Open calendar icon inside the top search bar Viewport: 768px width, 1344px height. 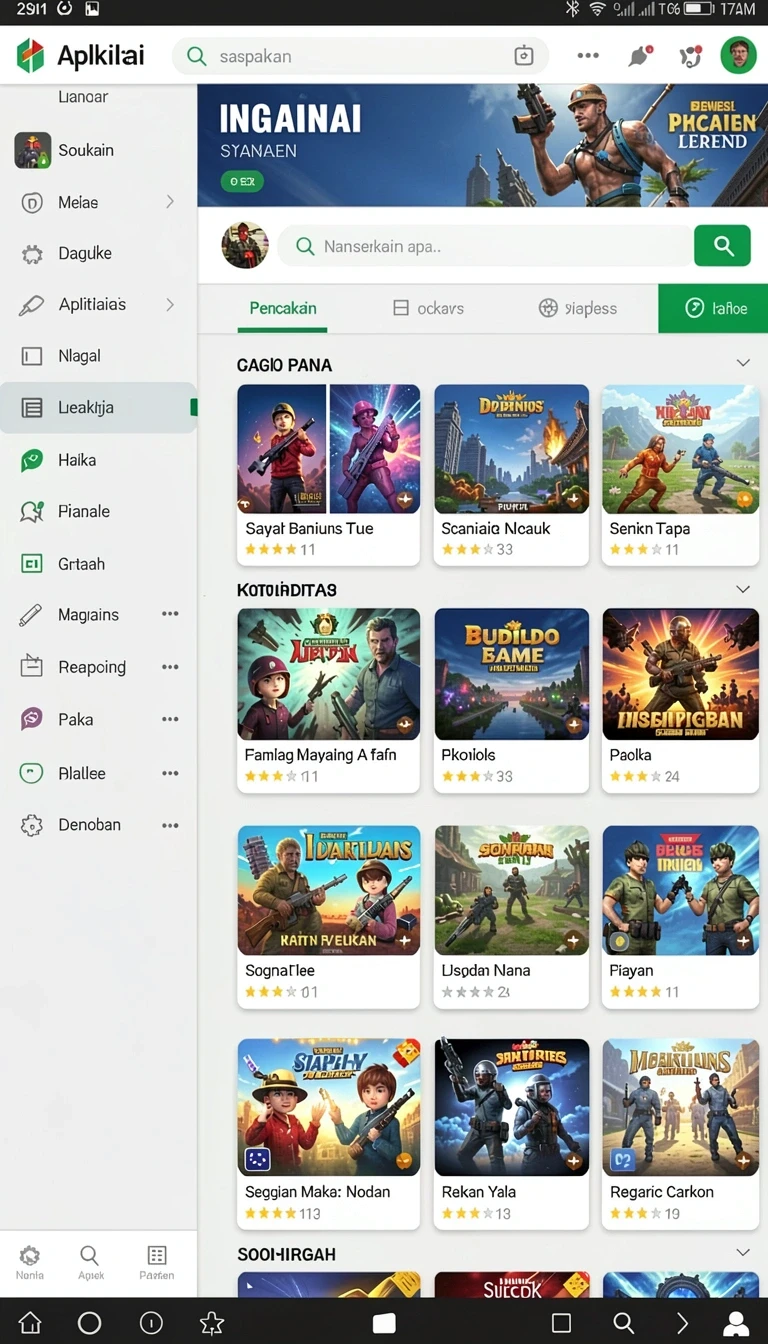[524, 56]
